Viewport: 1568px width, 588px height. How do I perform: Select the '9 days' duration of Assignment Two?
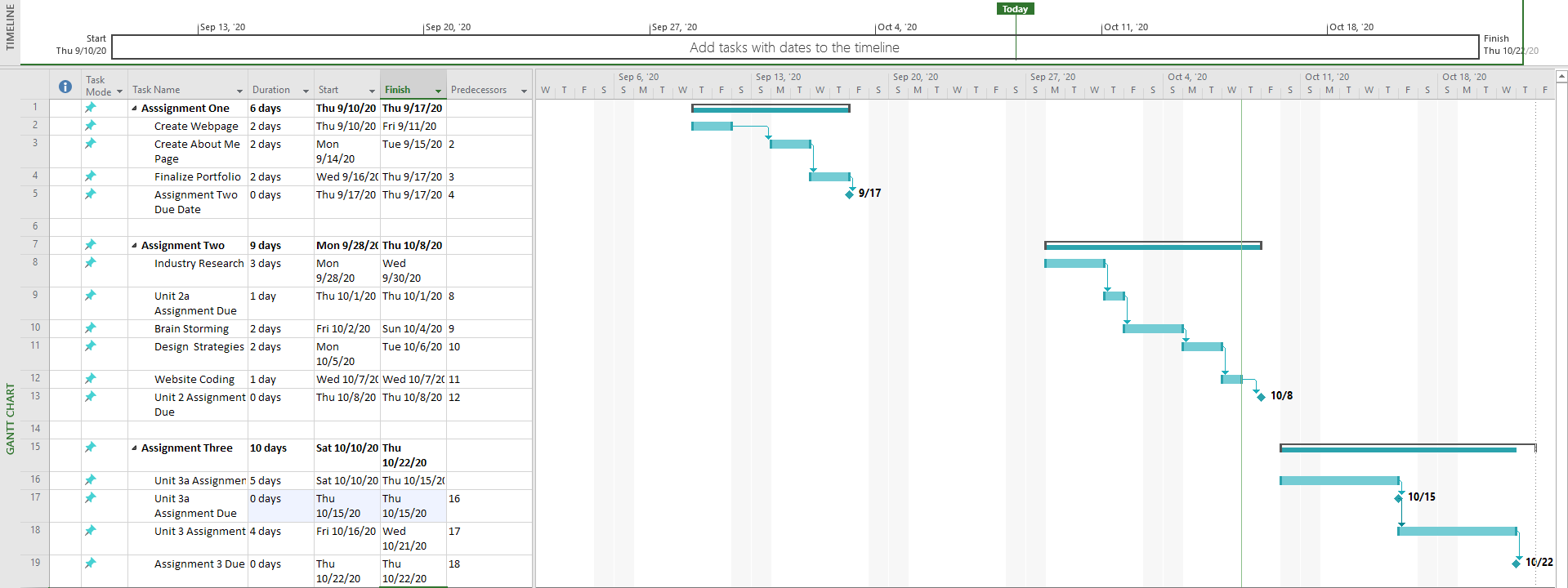281,245
